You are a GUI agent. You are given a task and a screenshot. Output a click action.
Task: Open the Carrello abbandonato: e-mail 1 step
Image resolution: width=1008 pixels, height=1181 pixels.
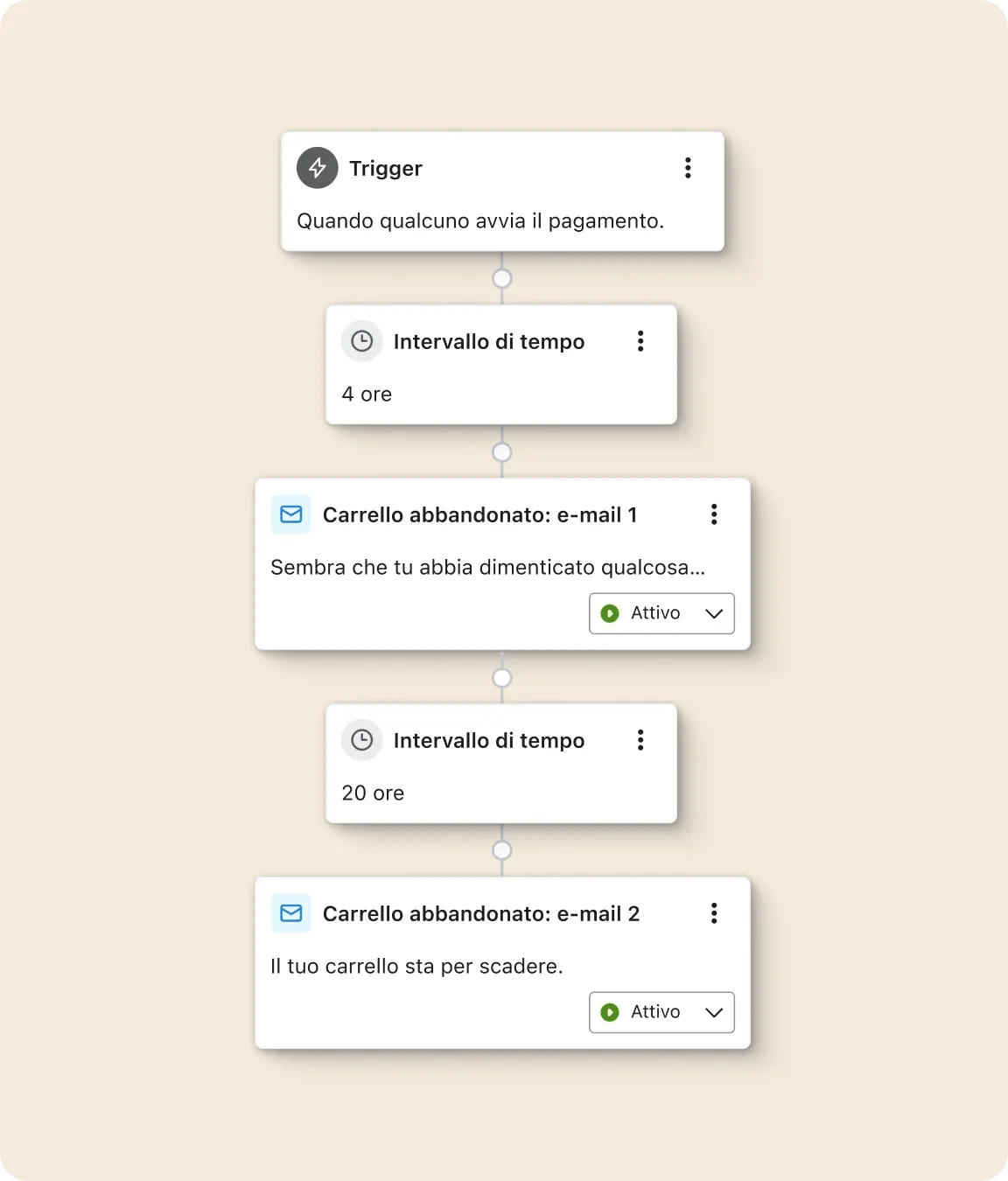[480, 514]
